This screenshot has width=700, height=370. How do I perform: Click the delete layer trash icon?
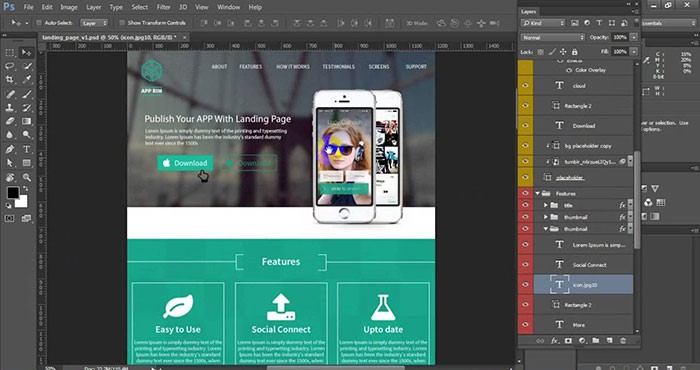(x=623, y=341)
